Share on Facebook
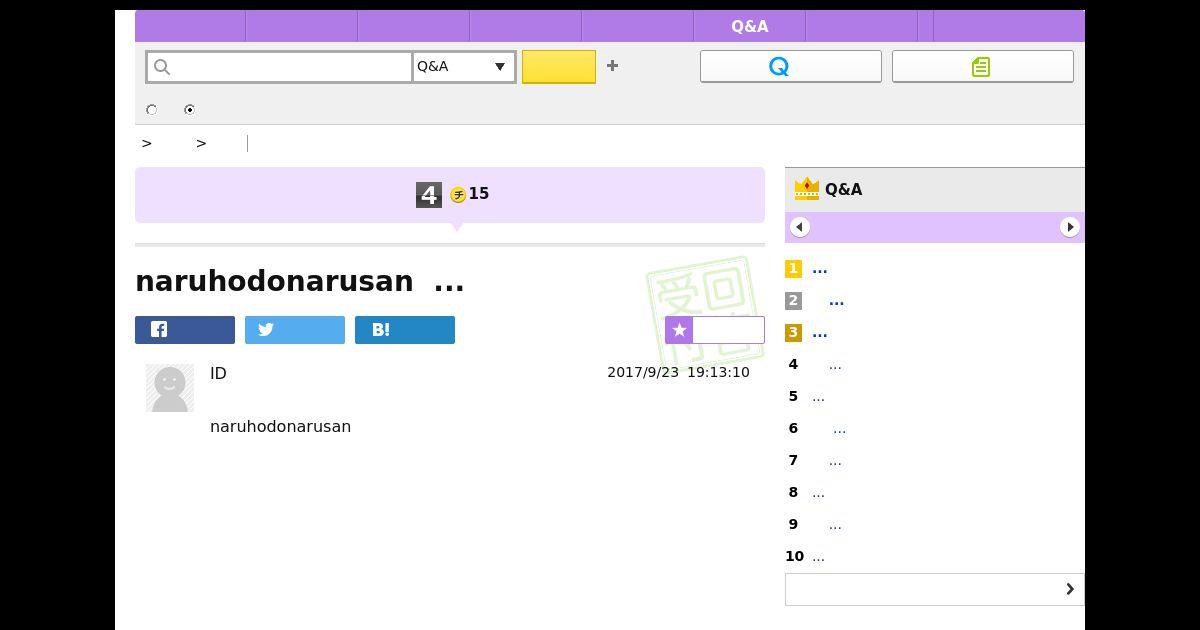1200x630 pixels. coord(185,330)
